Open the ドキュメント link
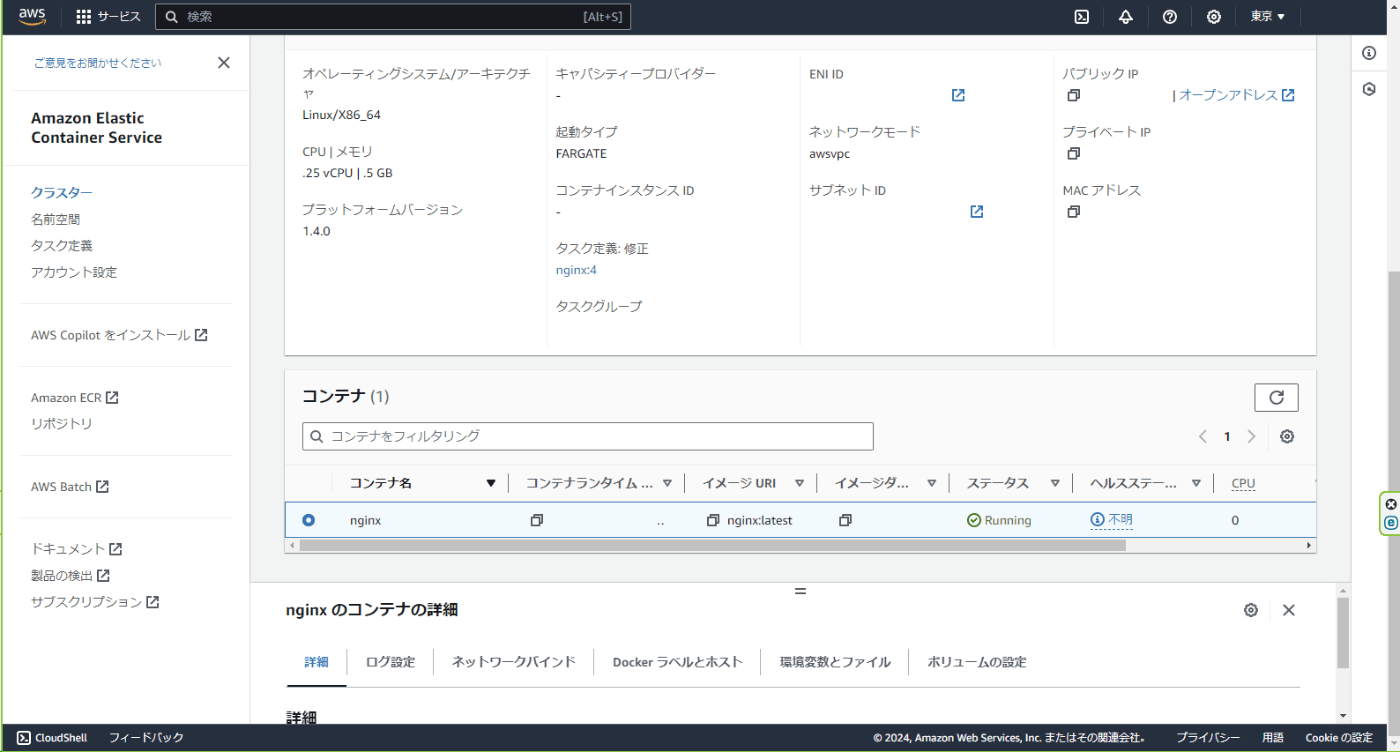The width and height of the screenshot is (1400, 752). 77,549
